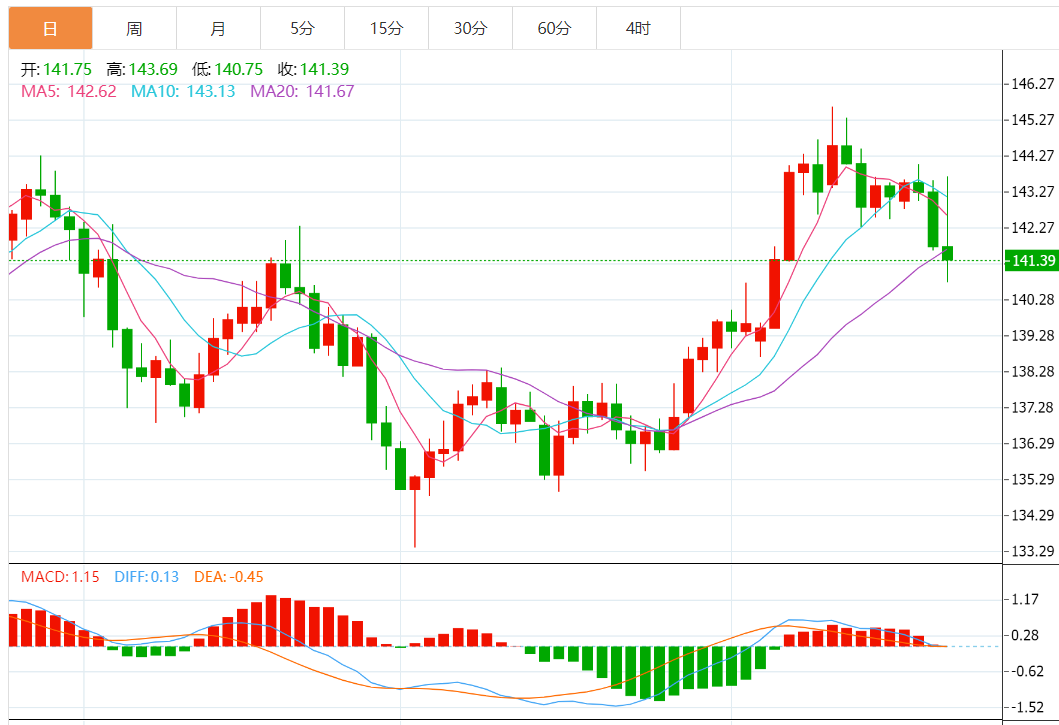The height and width of the screenshot is (725, 1059).
Task: Click the latest green candlestick at 141.39
Action: [948, 253]
